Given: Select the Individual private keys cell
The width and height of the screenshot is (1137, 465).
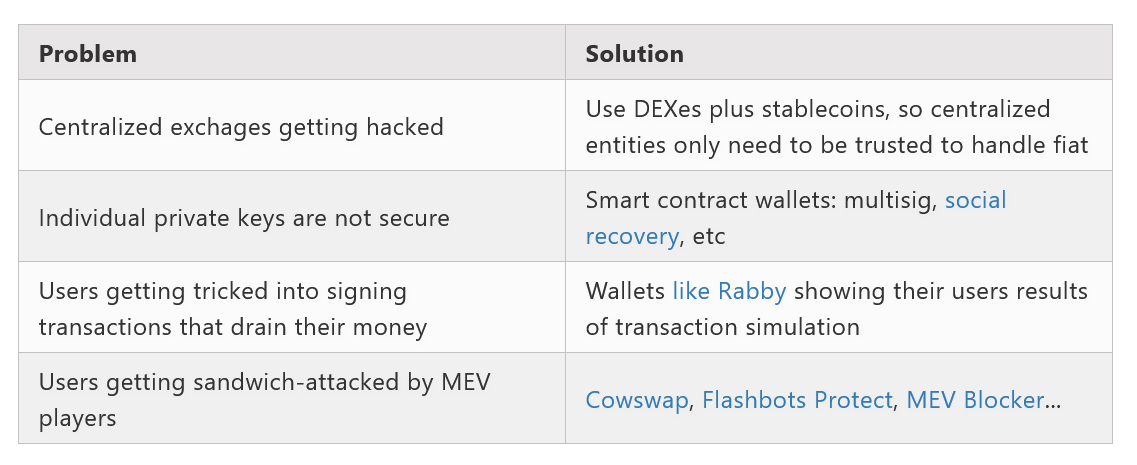Looking at the screenshot, I should tap(292, 216).
